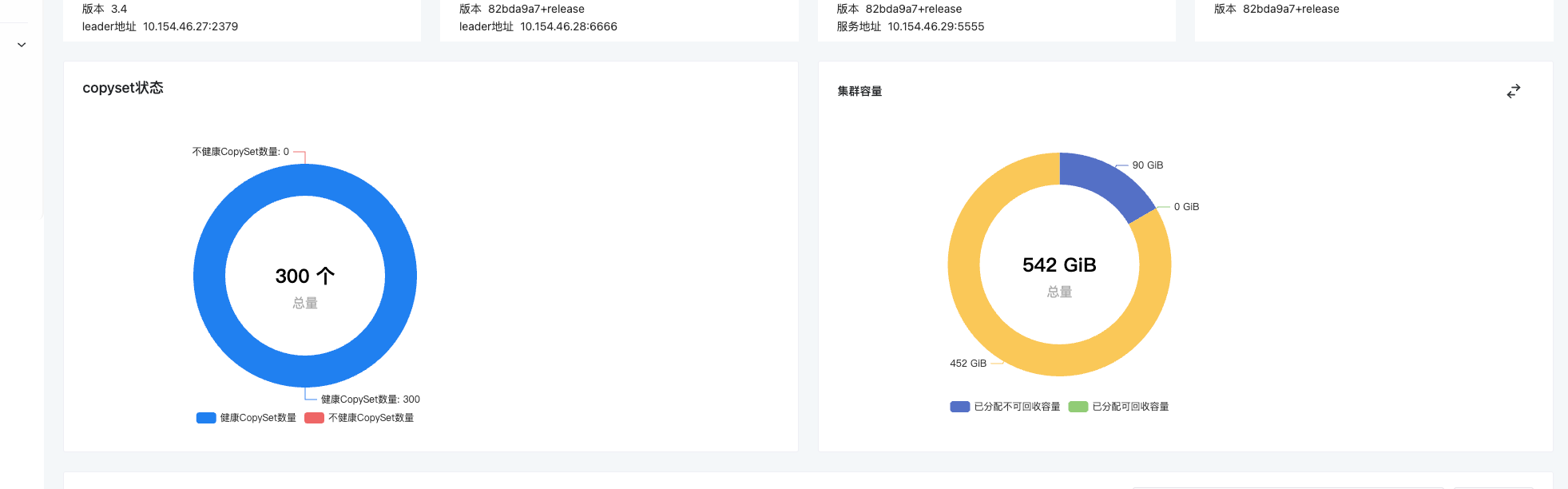
Task: Click the 集群容量 panel title
Action: (x=859, y=91)
